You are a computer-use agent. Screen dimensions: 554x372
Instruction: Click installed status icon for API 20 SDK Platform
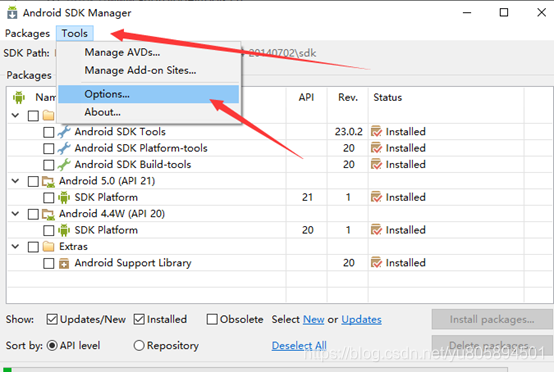pyautogui.click(x=376, y=230)
